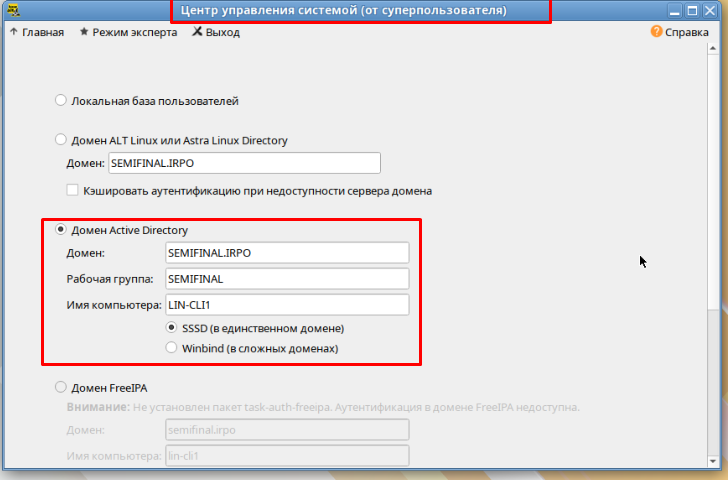Choose Домен ALT Linux или Astra Linux Directory

click(x=61, y=140)
